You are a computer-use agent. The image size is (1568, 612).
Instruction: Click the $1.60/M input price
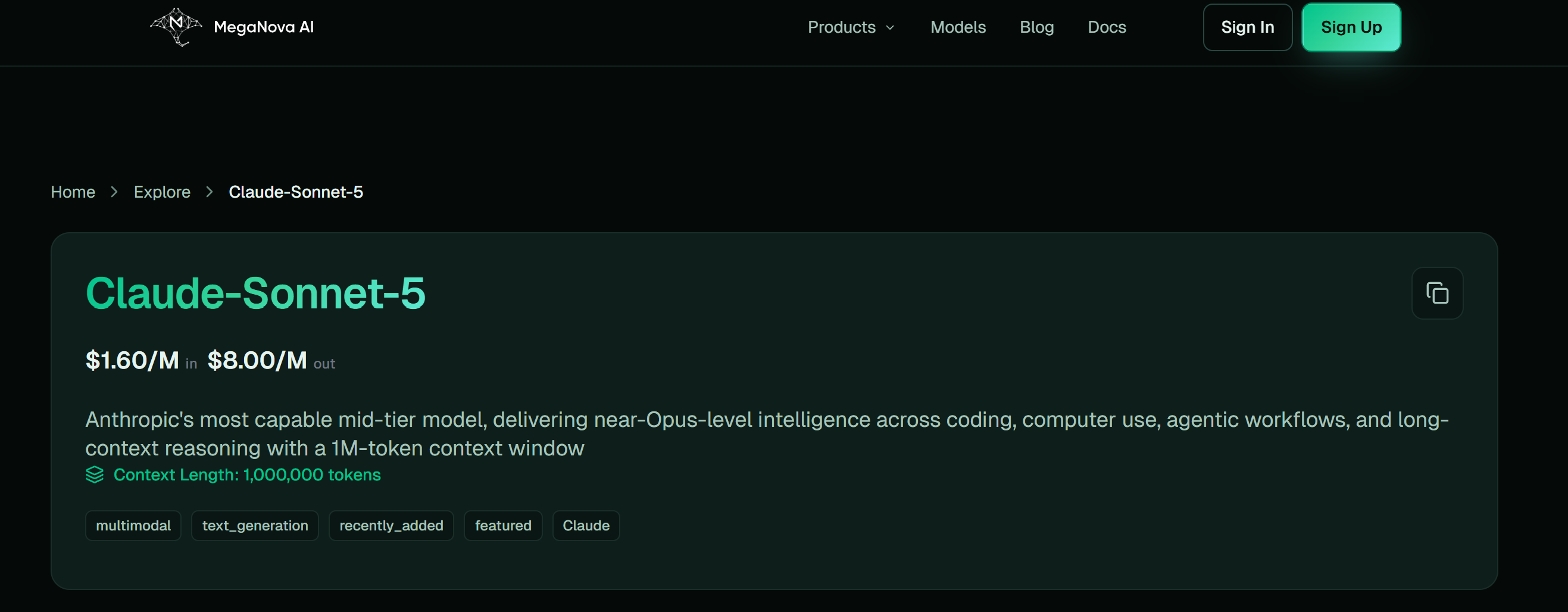(132, 360)
